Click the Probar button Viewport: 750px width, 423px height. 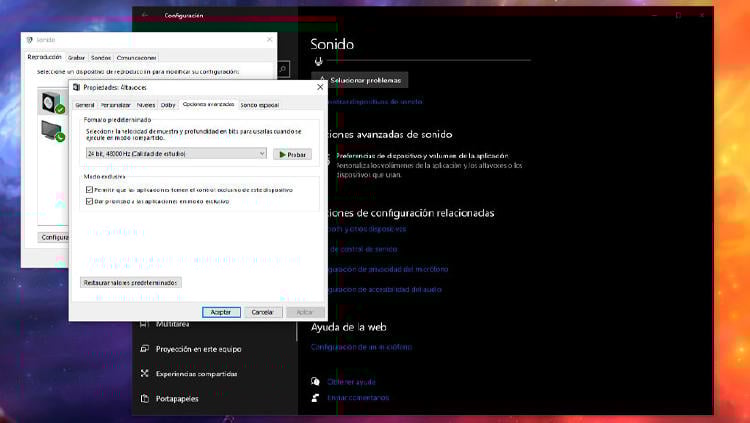[292, 155]
